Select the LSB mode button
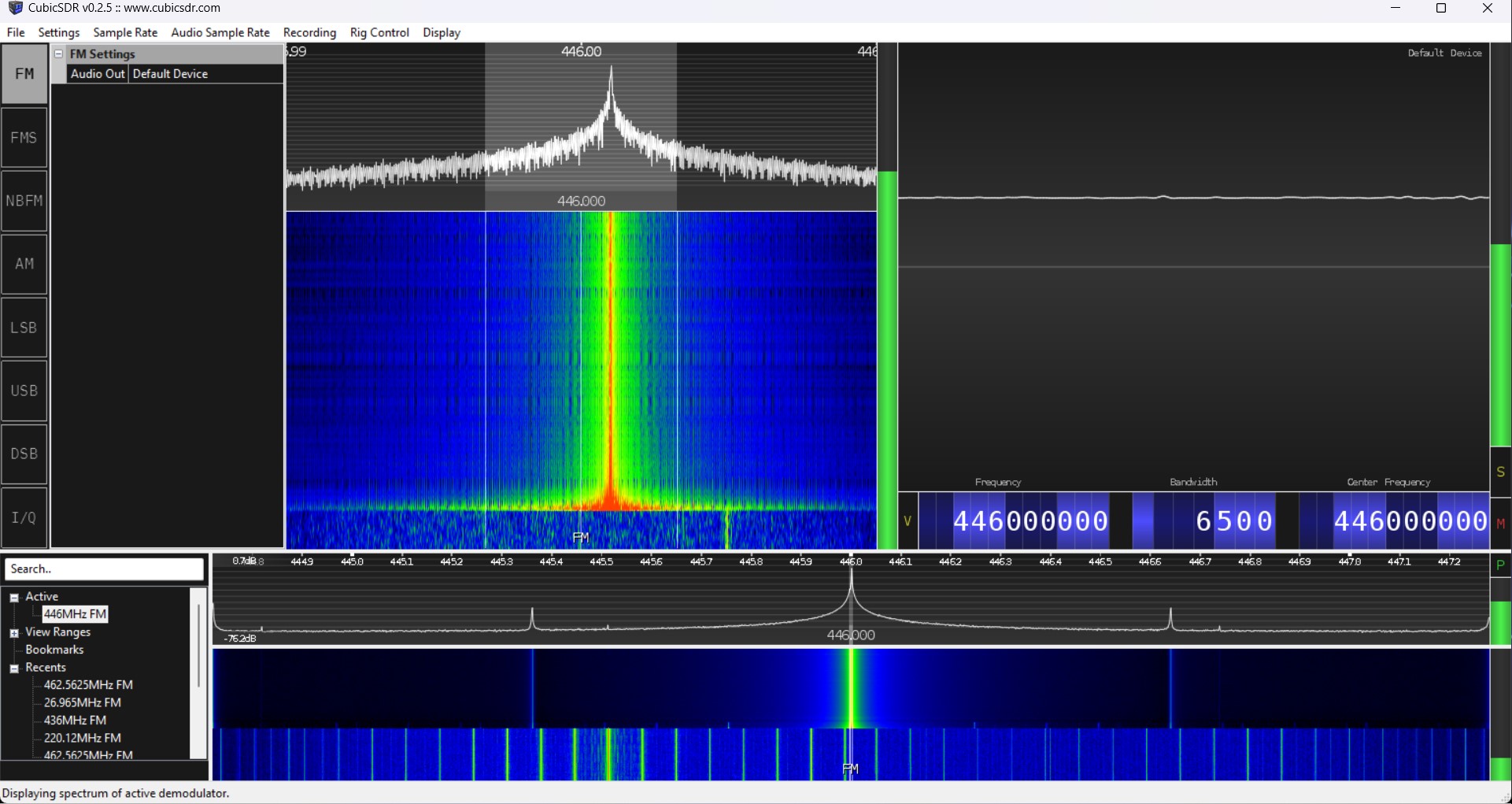 click(x=24, y=328)
